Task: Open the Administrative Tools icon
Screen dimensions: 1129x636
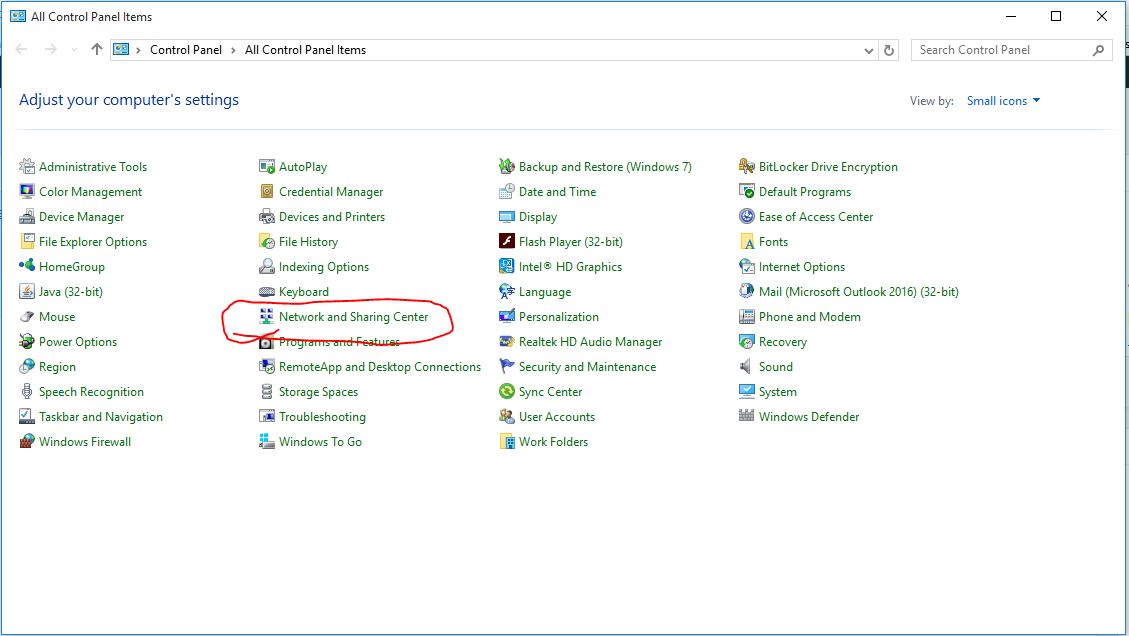Action: point(27,166)
